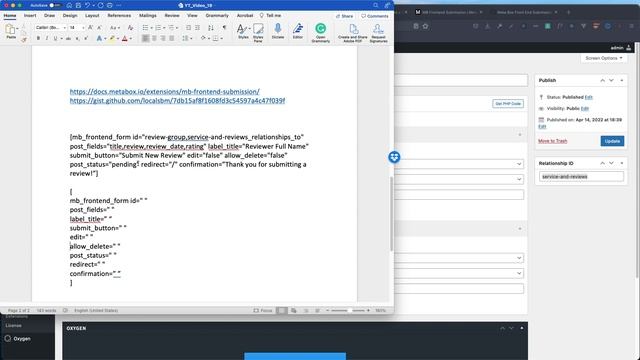Screen dimensions: 640x360
Task: Click the sort icon in ribbon
Action: pyautogui.click(x=211, y=28)
